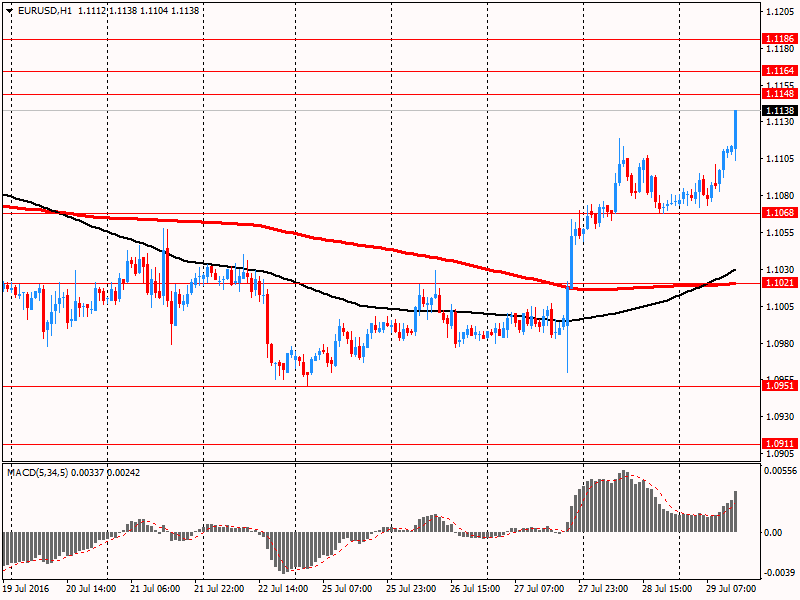Viewport: 800px width, 600px height.
Task: Click the black 1.1138 current price label
Action: click(x=780, y=111)
